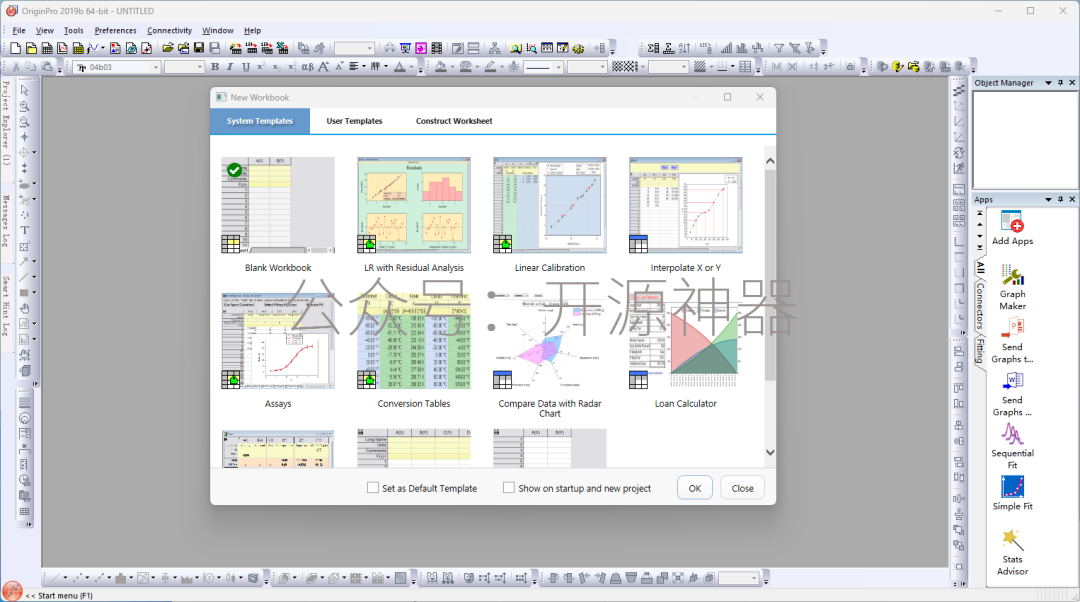The height and width of the screenshot is (602, 1080).
Task: Expand the Object Manager panel menu
Action: [x=1048, y=83]
